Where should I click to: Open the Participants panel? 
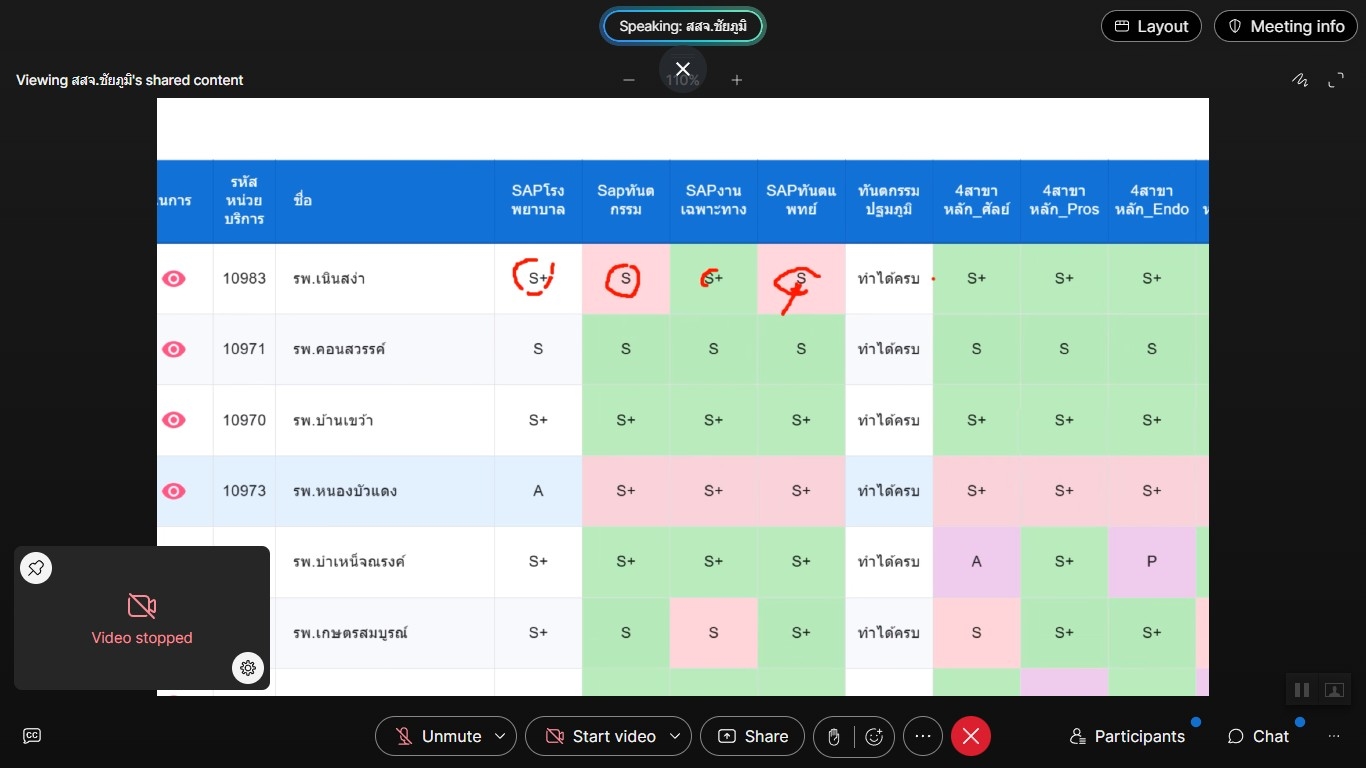click(x=1127, y=736)
